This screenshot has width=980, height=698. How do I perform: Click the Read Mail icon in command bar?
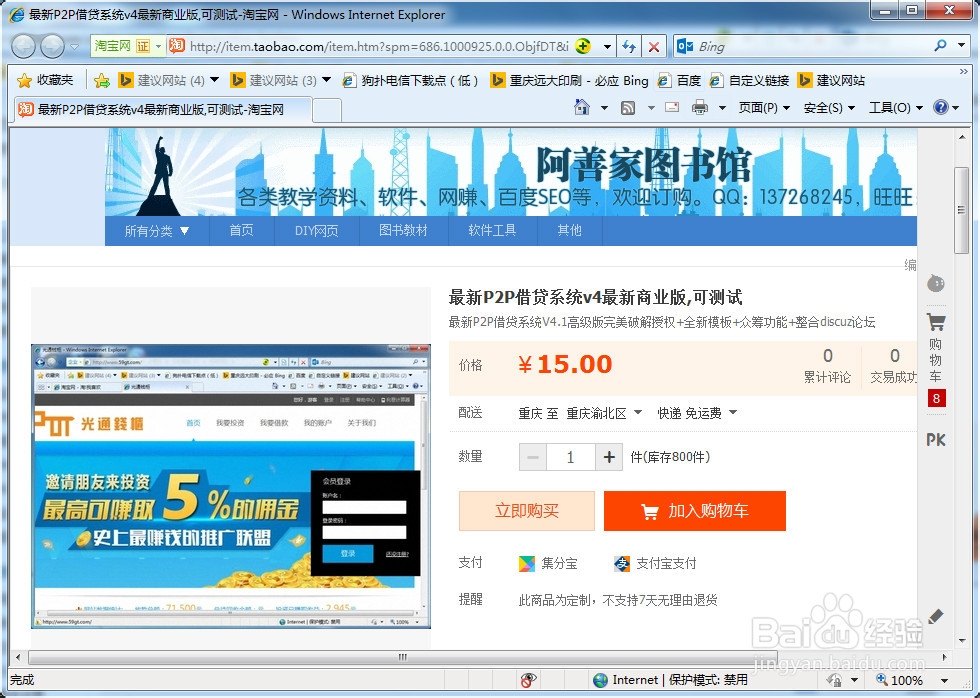[x=672, y=107]
